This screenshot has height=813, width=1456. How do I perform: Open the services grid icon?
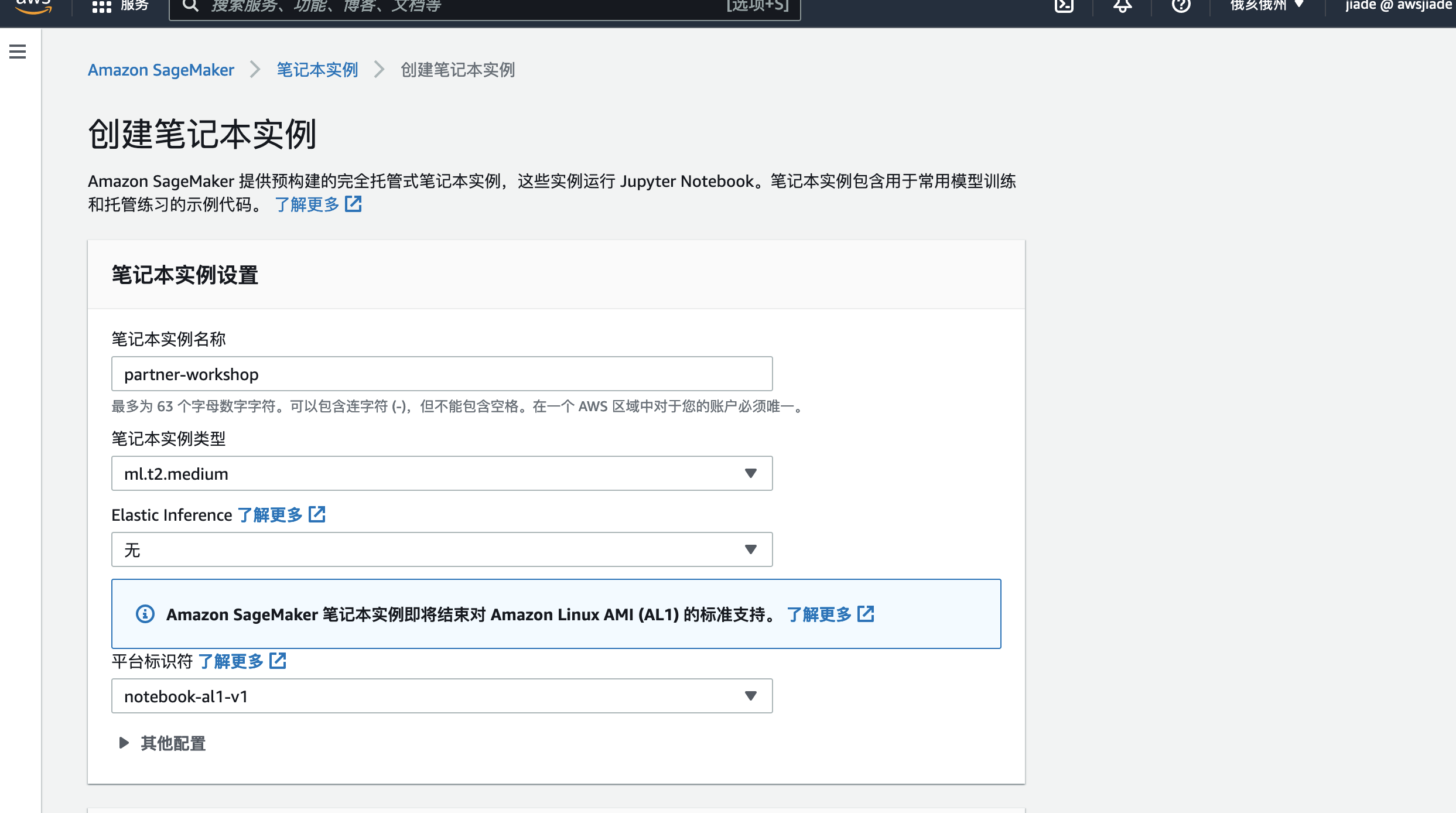(101, 6)
